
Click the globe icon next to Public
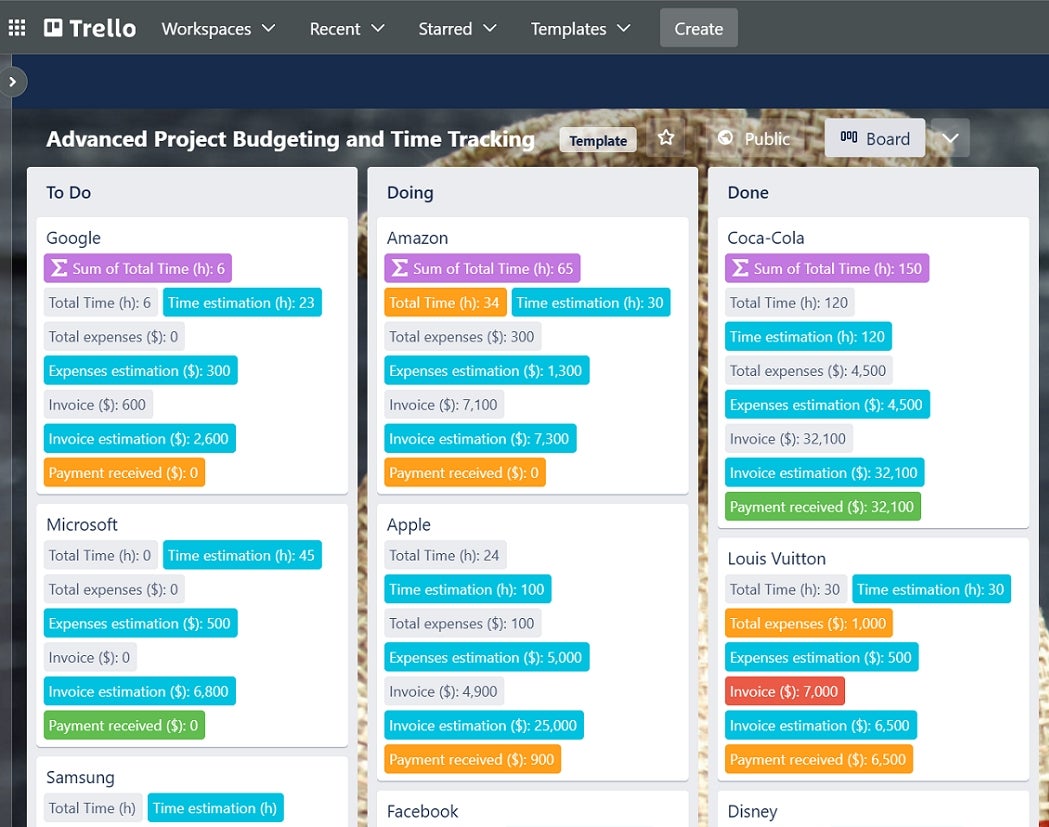[725, 139]
